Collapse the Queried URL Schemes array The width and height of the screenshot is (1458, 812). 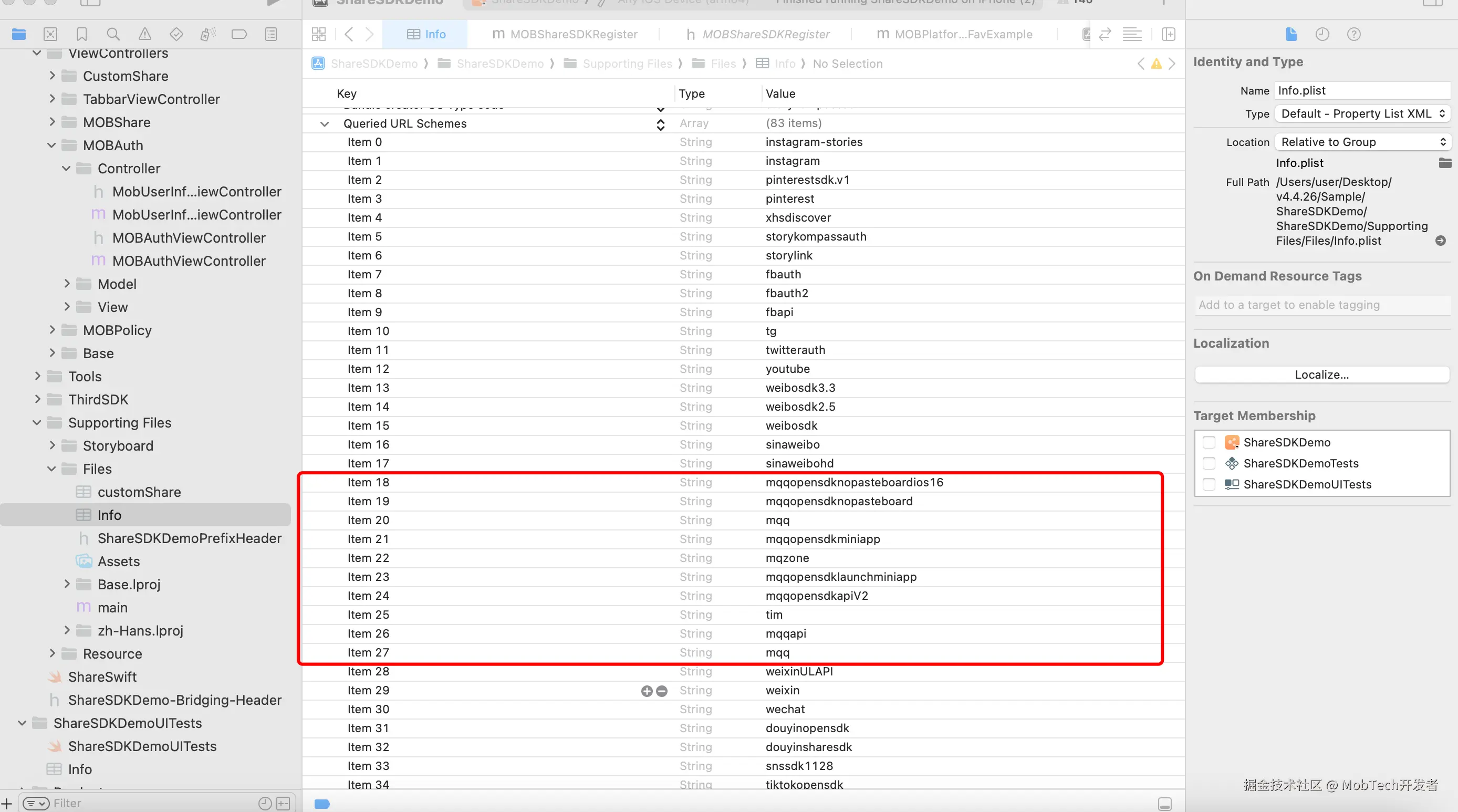(x=324, y=124)
